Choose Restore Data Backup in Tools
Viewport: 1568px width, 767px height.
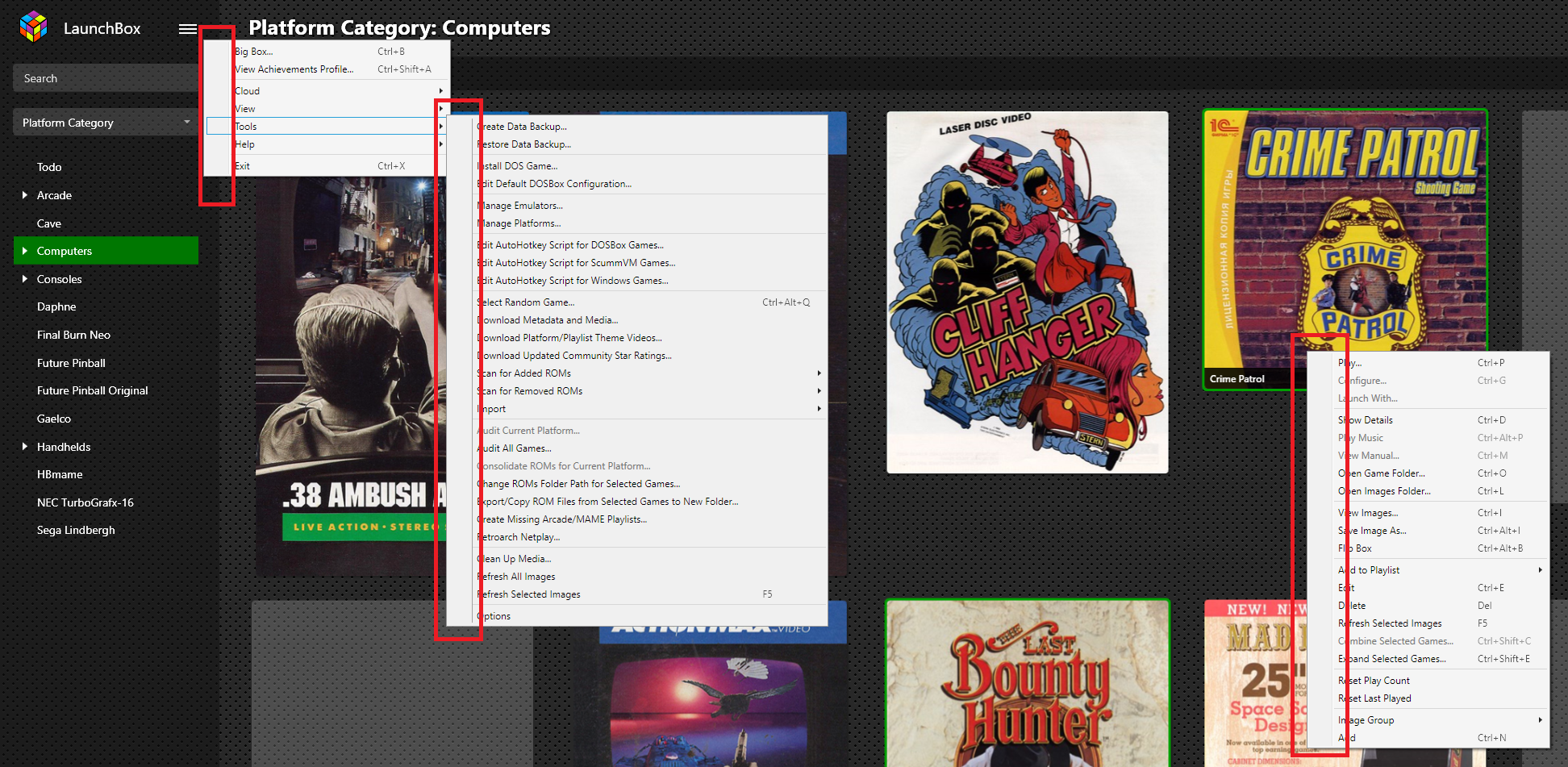tap(637, 144)
